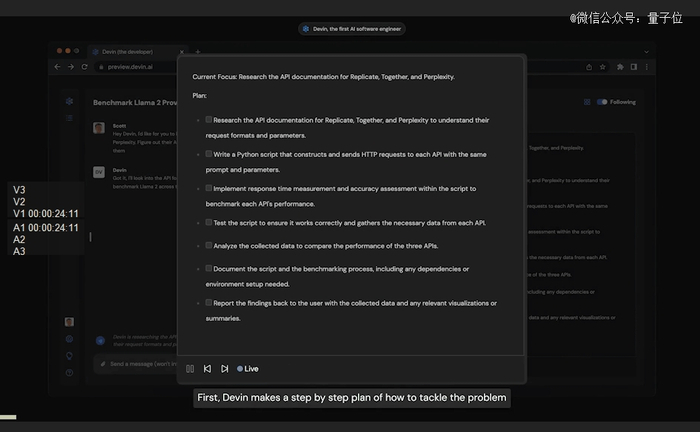Screen dimensions: 700x432
Task: Click Devin's DV avatar in the chat
Action: (x=99, y=172)
